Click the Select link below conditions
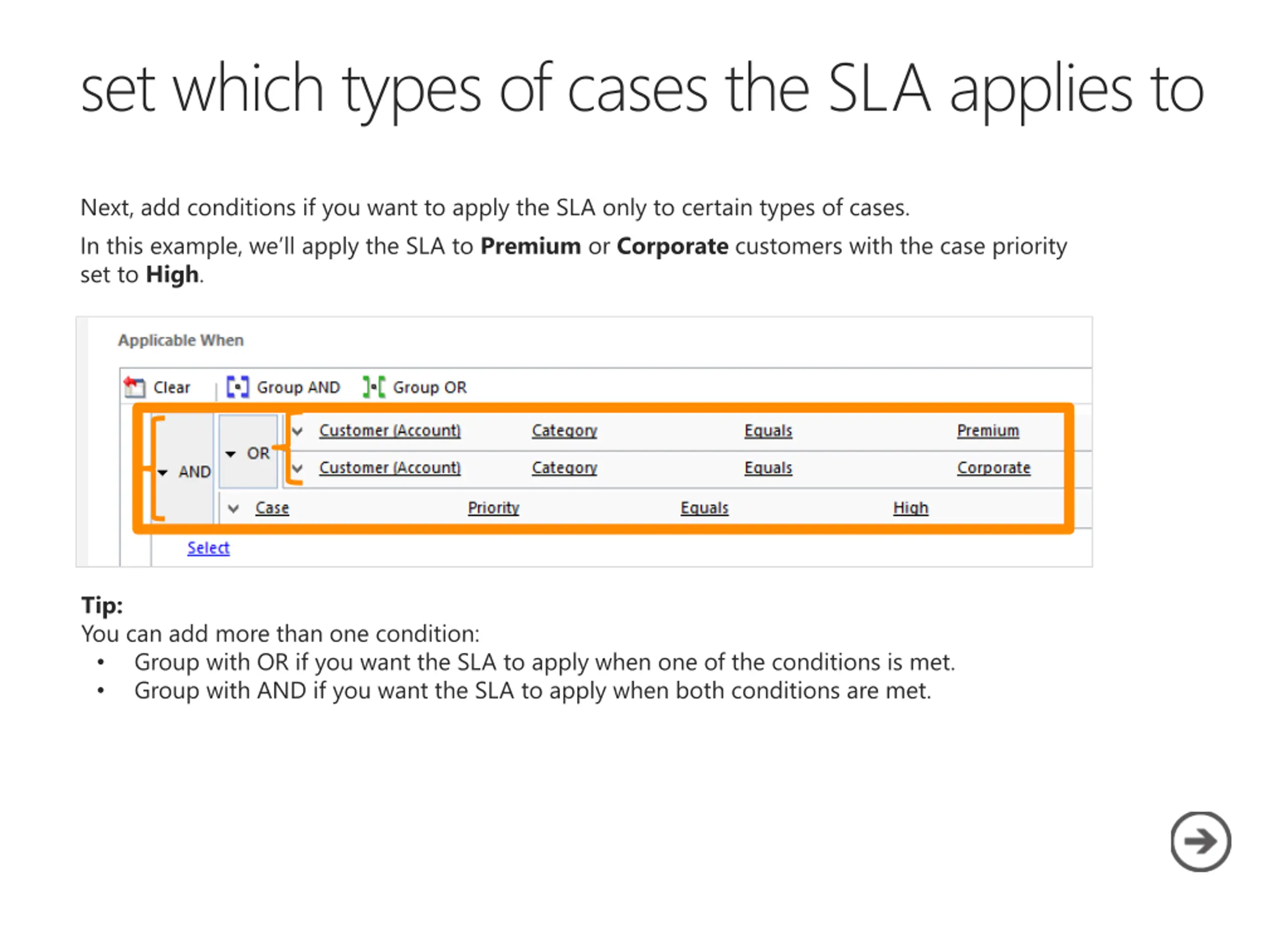The image size is (1288, 930). click(208, 548)
